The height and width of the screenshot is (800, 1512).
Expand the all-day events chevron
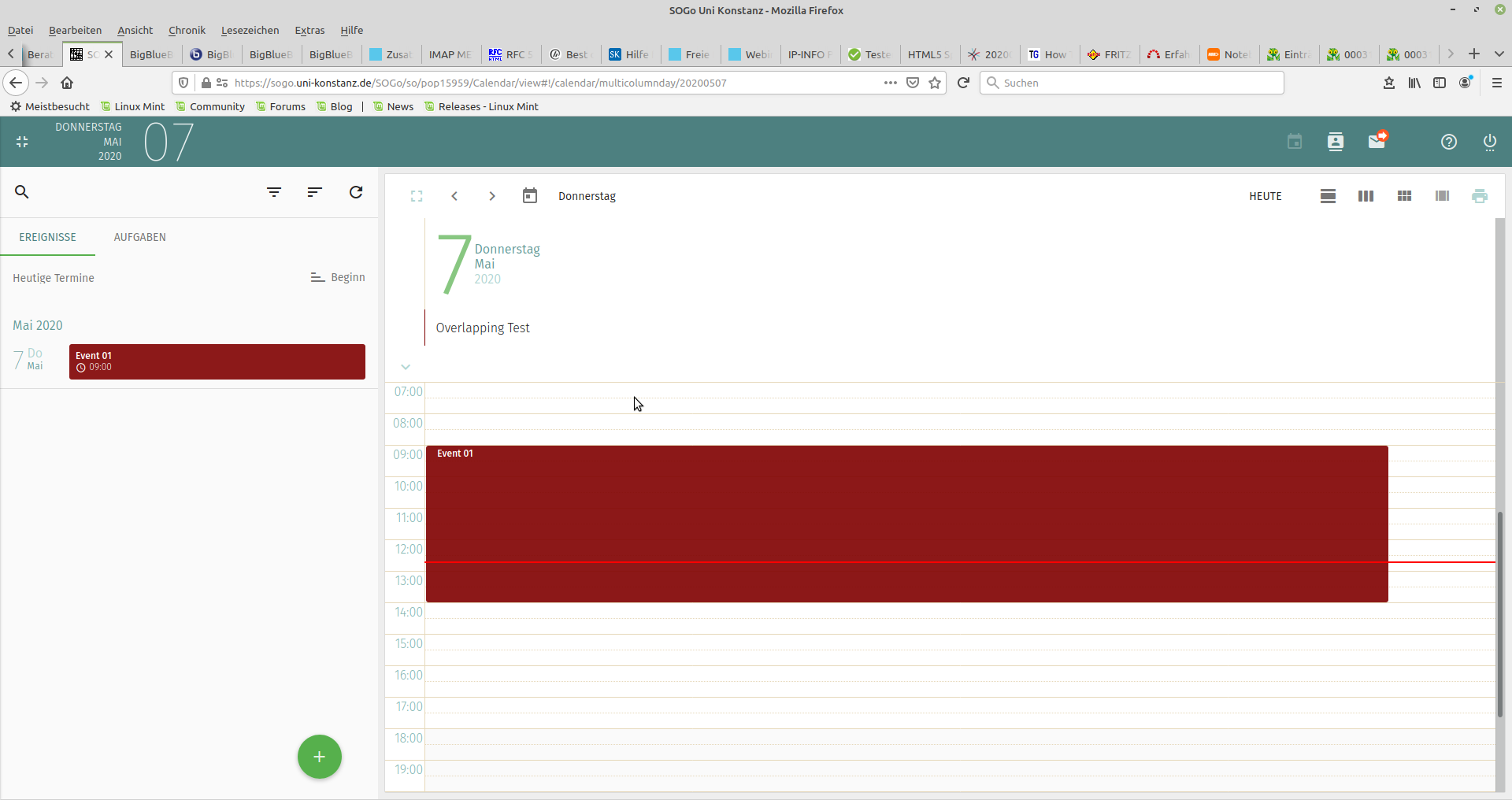coord(406,367)
